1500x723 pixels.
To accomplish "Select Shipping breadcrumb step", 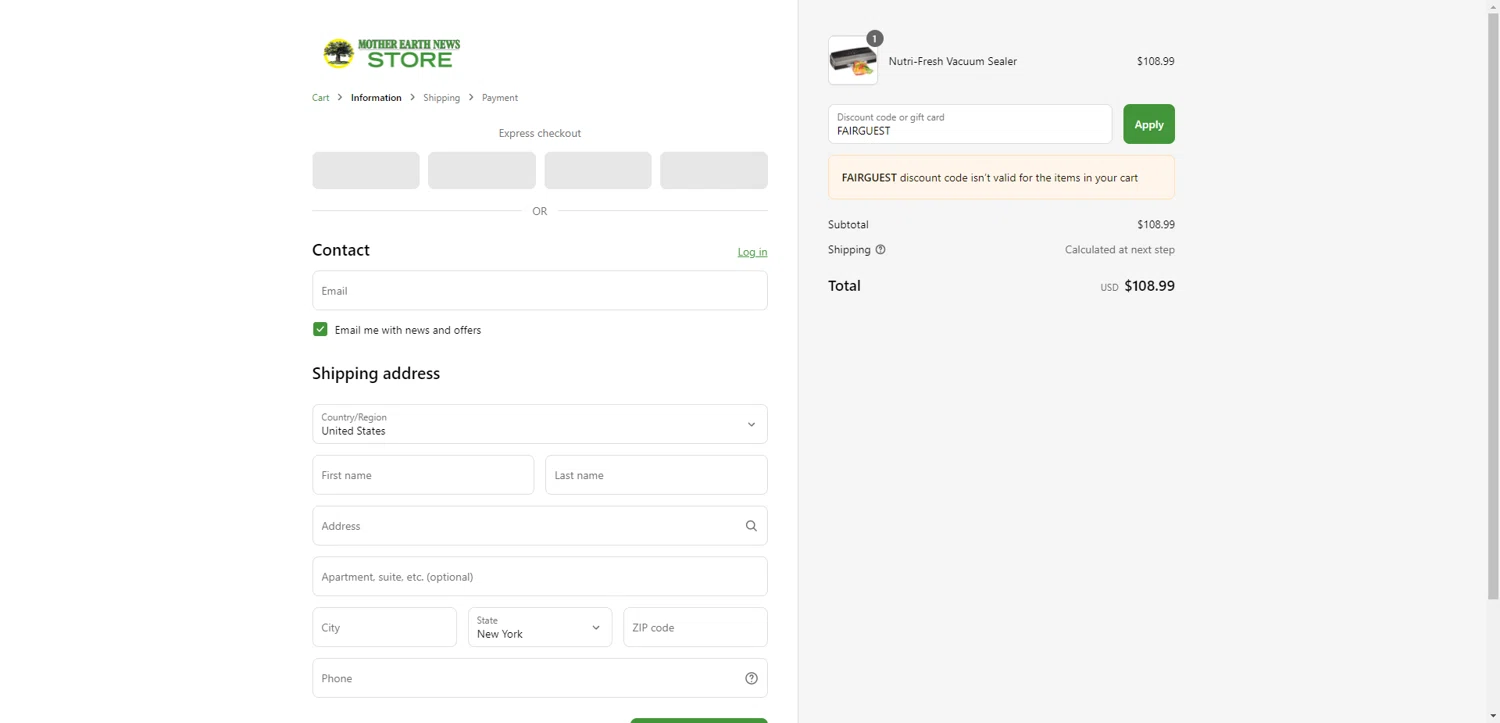I will pyautogui.click(x=441, y=98).
